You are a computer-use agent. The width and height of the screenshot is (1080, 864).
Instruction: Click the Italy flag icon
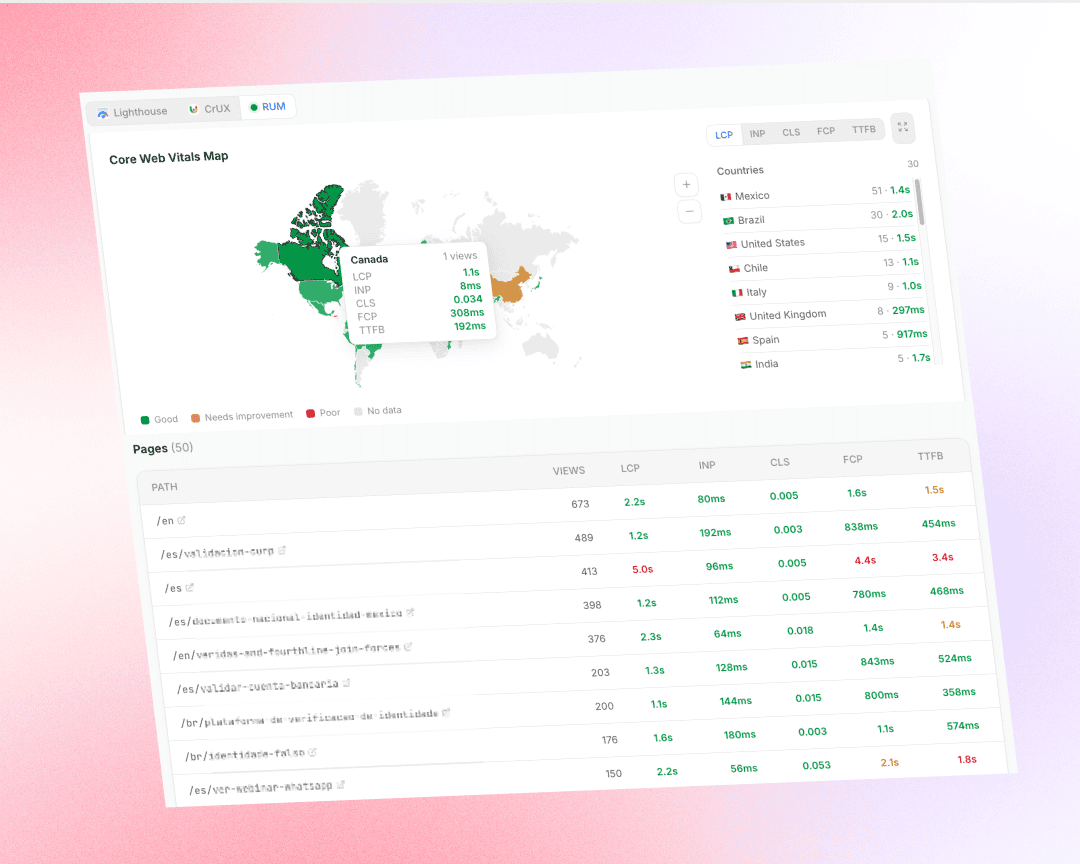pos(738,293)
